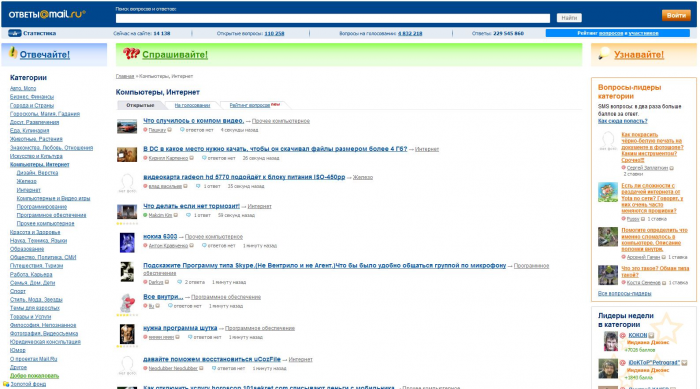Select category Еда, Кулинария
The height and width of the screenshot is (389, 700).
coord(29,131)
